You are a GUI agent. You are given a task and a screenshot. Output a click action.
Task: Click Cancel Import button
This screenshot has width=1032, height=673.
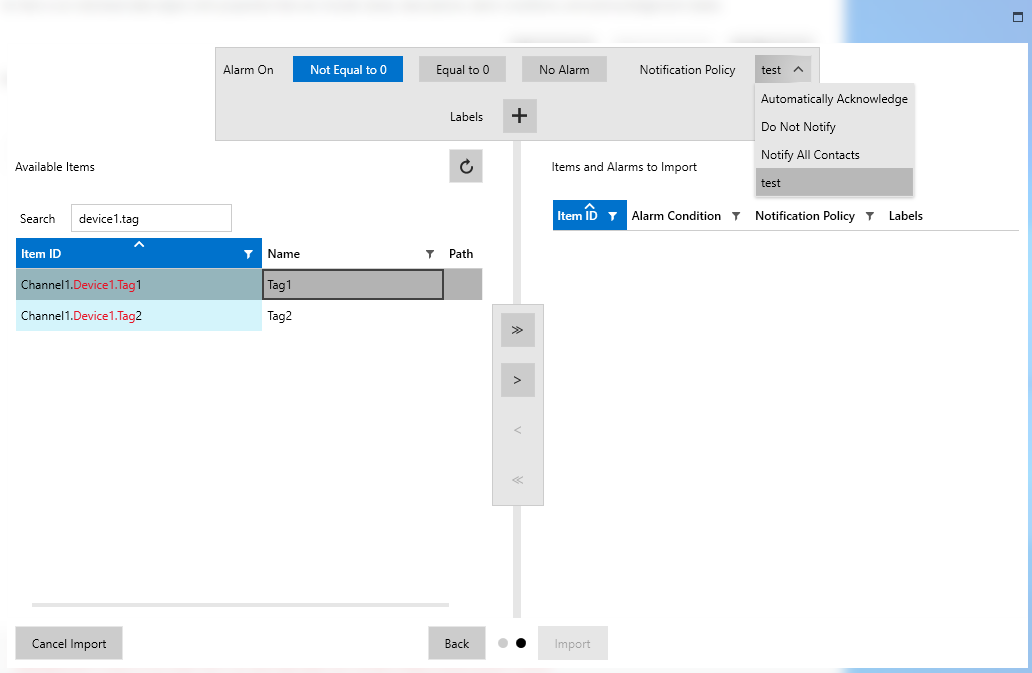pyautogui.click(x=68, y=643)
